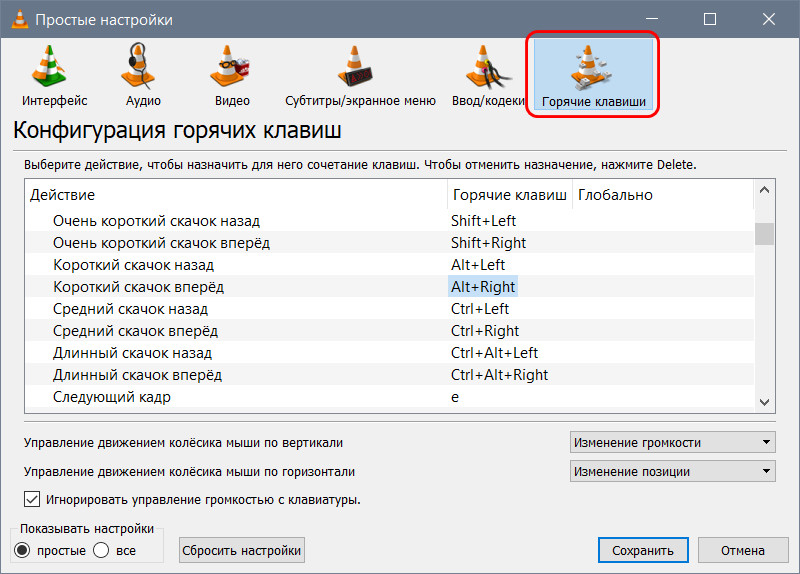This screenshot has height=574, width=800.
Task: Open the Ввод/кодеки settings icon
Action: [x=487, y=66]
